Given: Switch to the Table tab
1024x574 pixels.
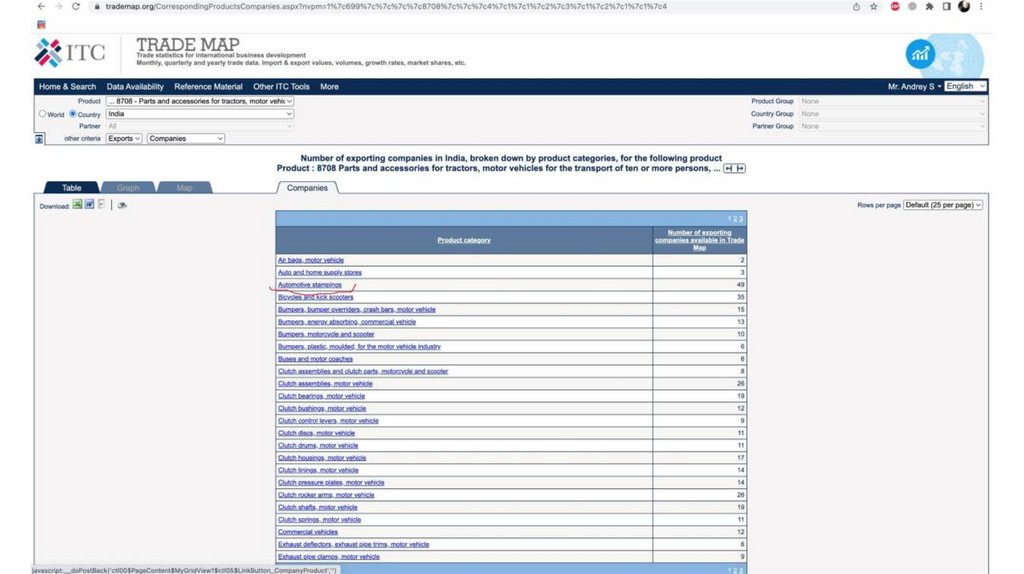Looking at the screenshot, I should (x=71, y=188).
